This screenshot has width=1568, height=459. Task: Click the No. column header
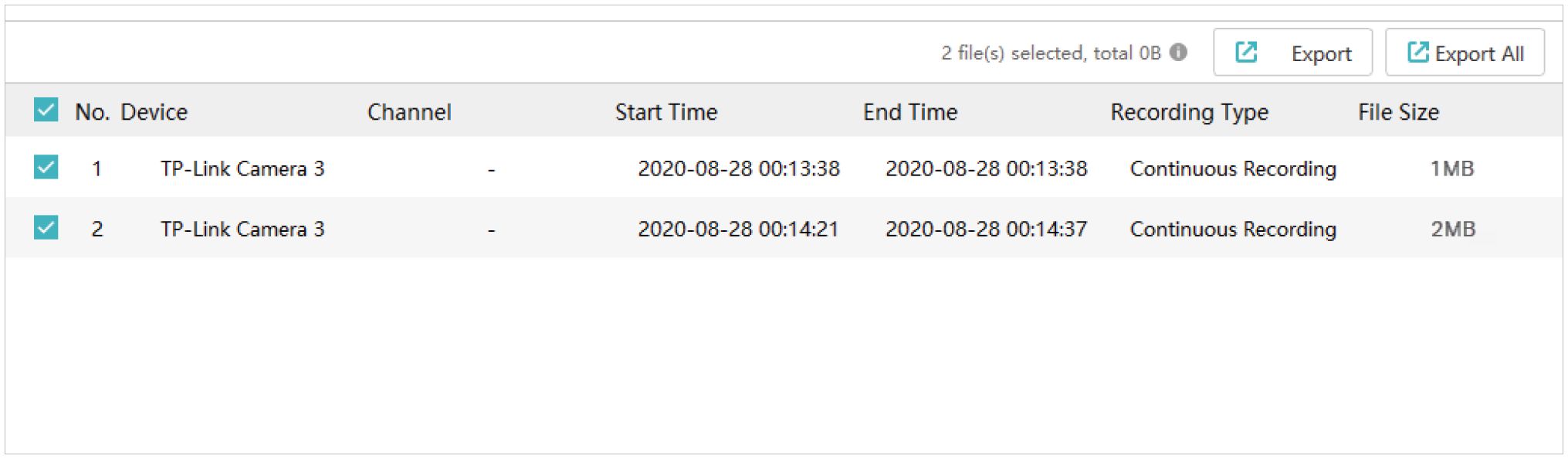pyautogui.click(x=92, y=112)
